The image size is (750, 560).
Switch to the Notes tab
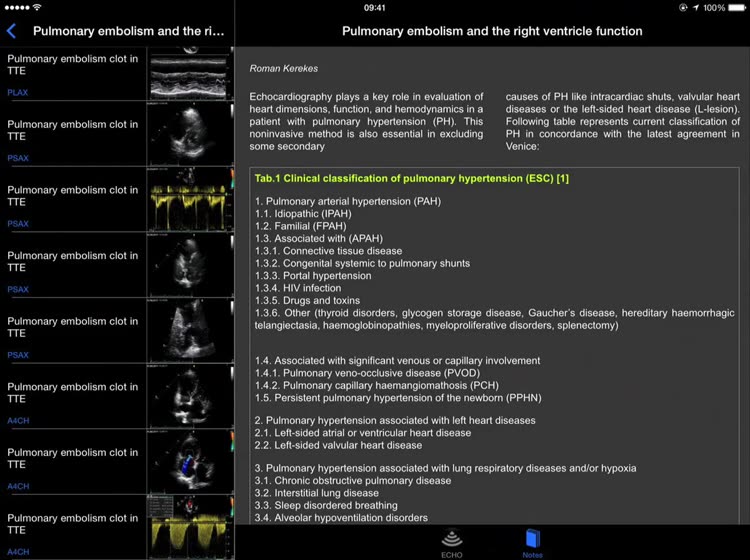pos(532,544)
